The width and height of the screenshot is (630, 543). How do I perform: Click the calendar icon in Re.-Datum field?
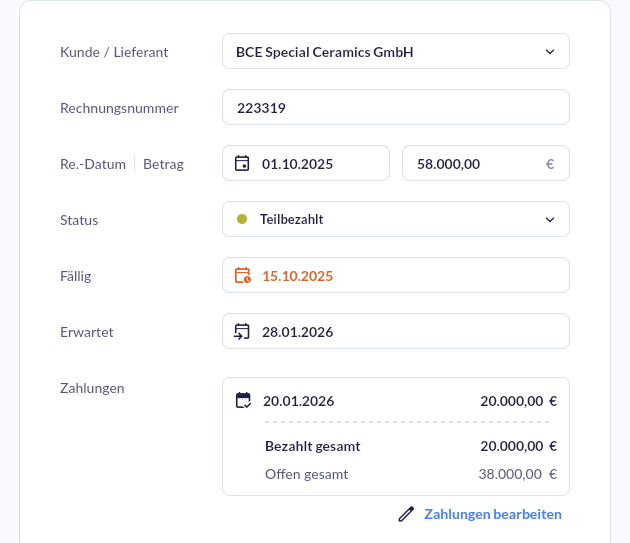(242, 163)
